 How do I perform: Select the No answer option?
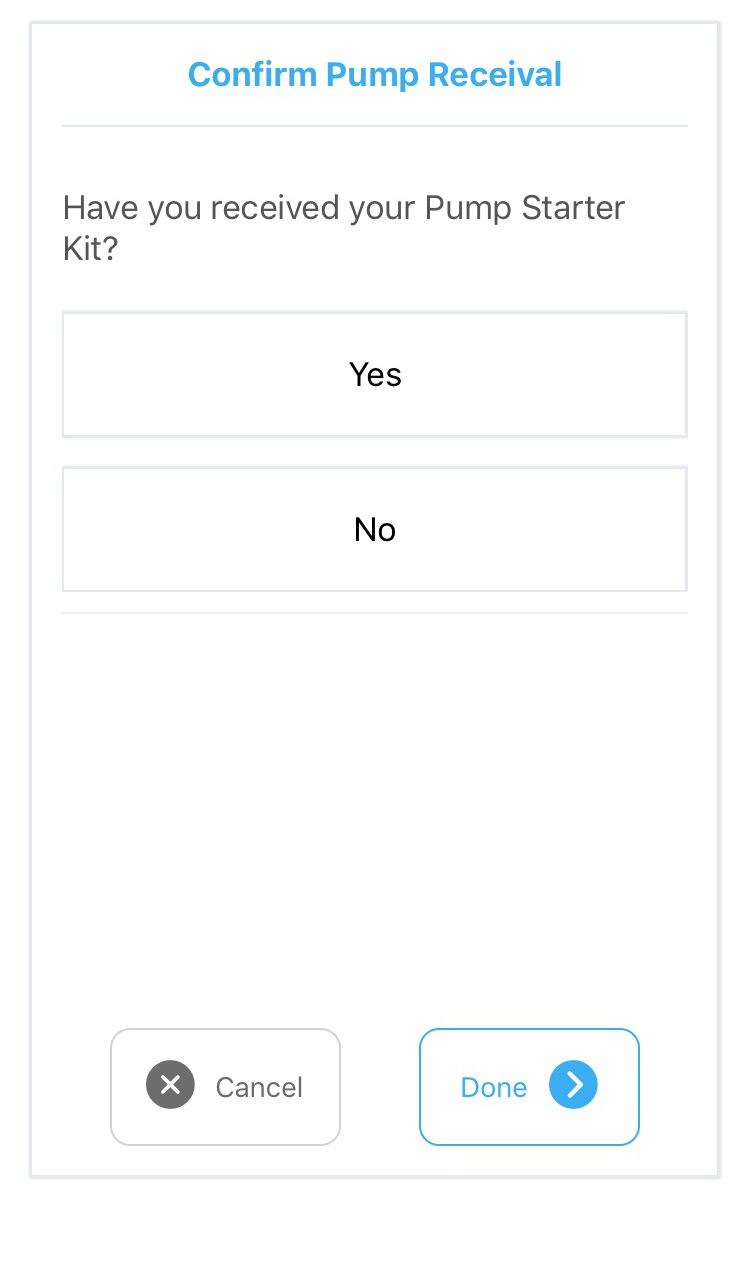375,529
